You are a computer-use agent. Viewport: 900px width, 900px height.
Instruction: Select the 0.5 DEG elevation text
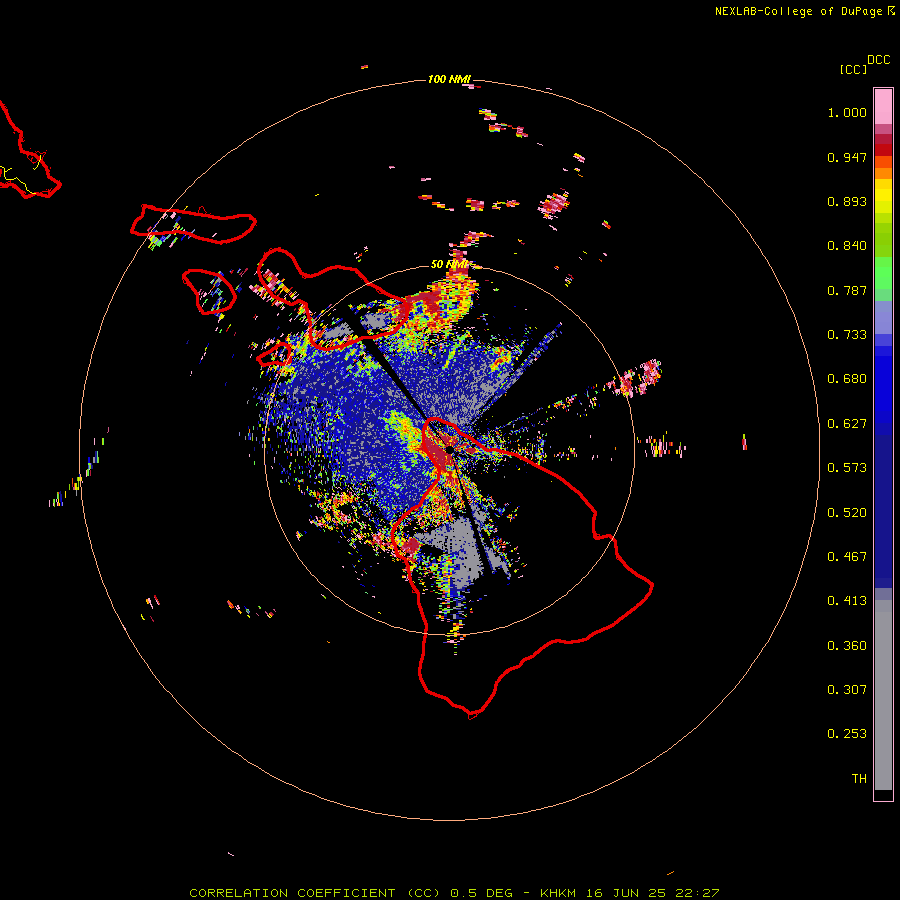click(x=481, y=893)
